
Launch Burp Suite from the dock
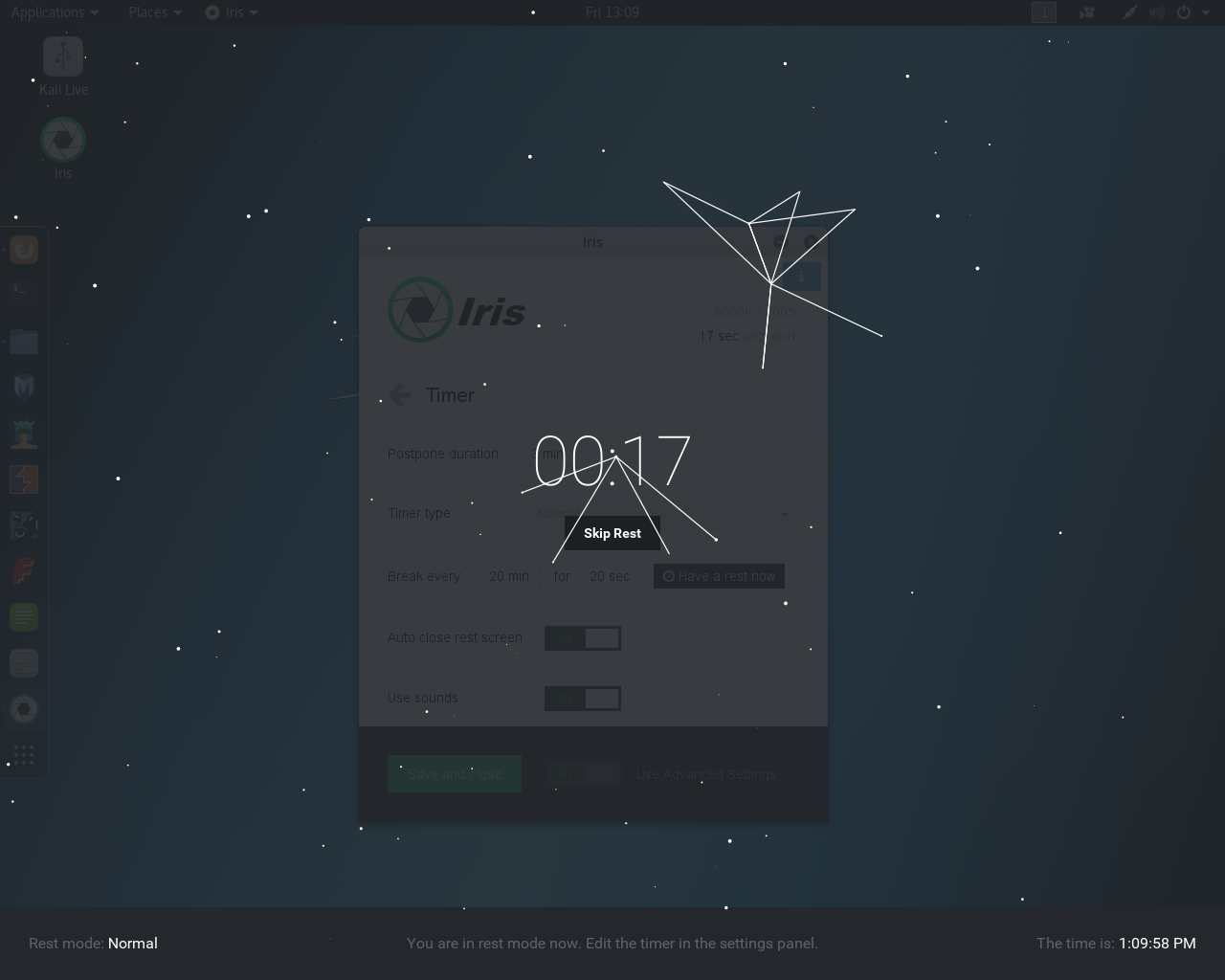click(24, 479)
